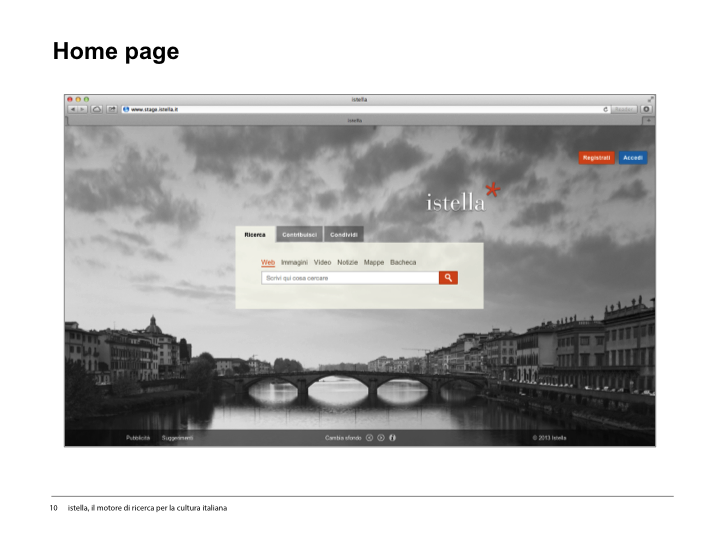
Task: Click the istella tab title in tab bar
Action: coord(354,120)
